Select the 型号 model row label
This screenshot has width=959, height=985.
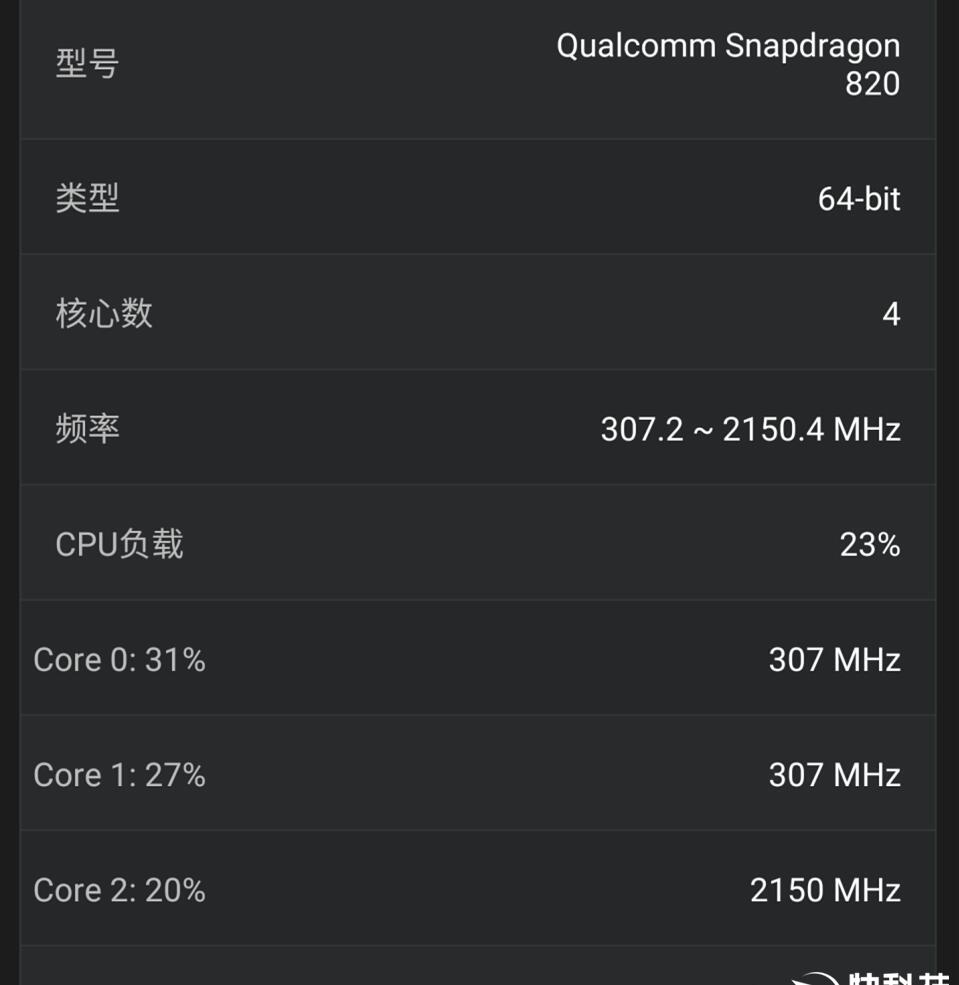click(87, 63)
